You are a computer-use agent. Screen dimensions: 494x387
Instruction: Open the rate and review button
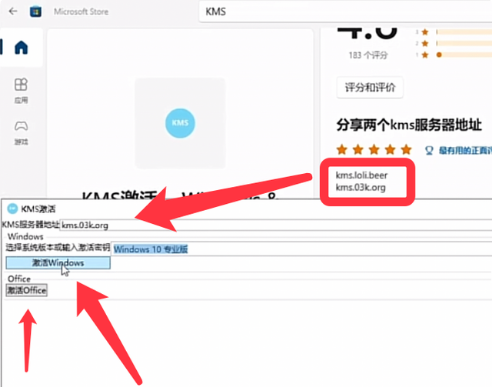click(x=370, y=88)
